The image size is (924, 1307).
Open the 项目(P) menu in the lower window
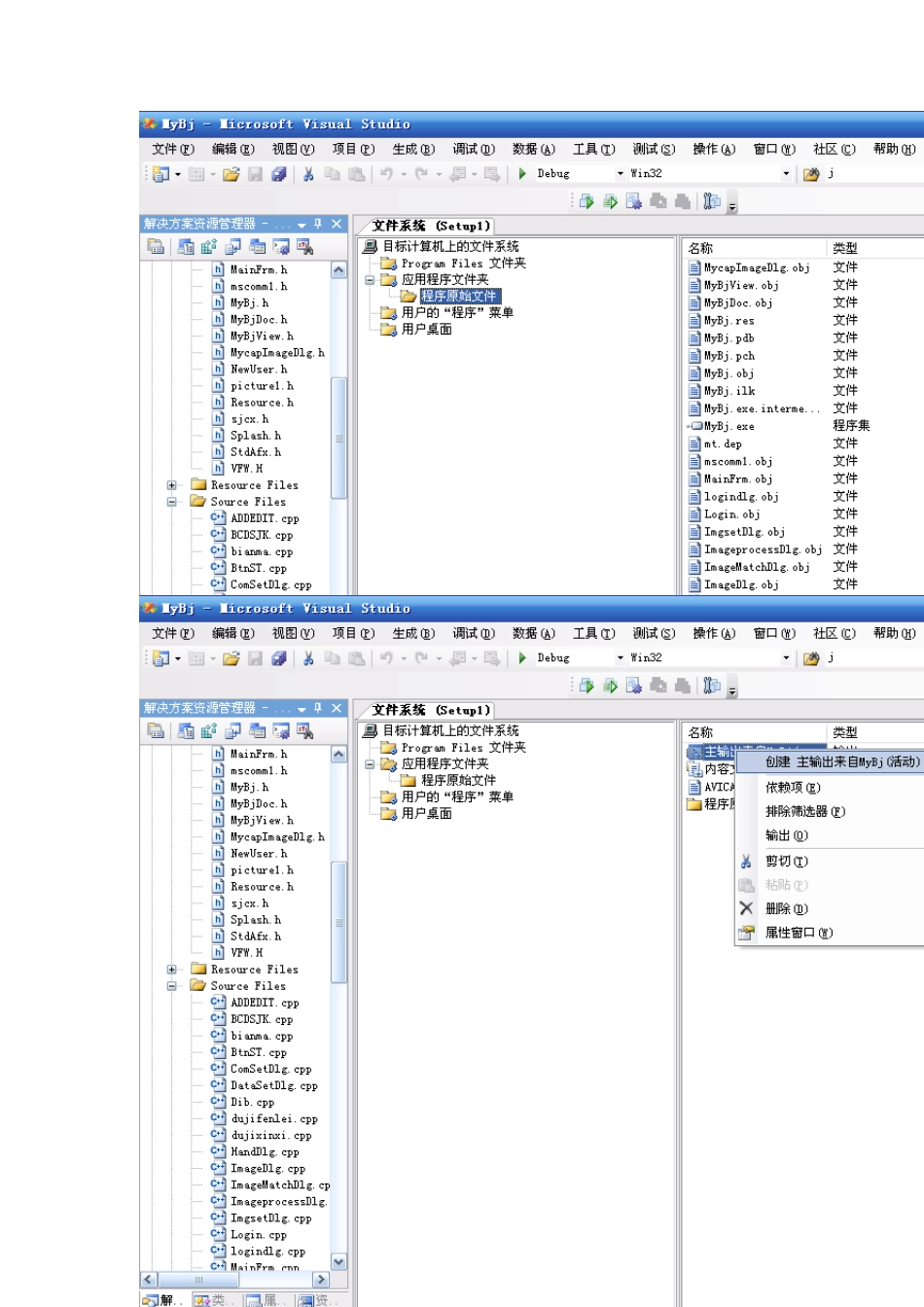(x=353, y=633)
